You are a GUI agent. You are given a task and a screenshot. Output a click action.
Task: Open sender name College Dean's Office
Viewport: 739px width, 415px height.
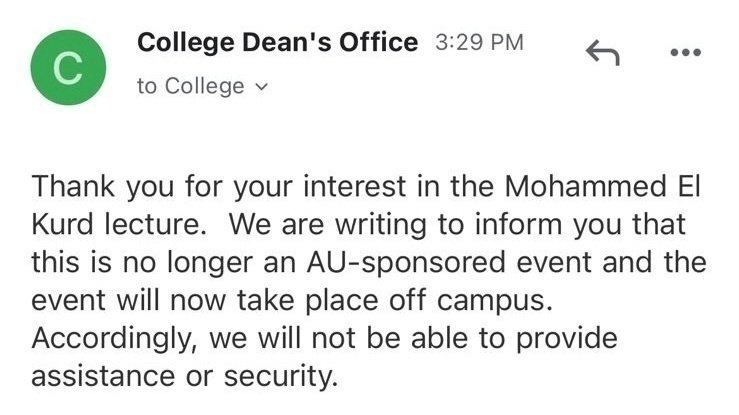(277, 43)
